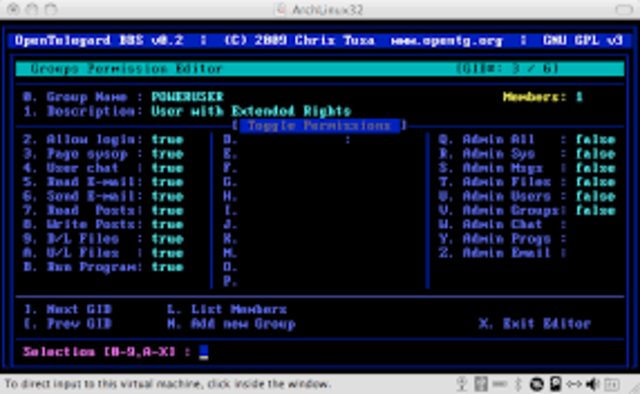
Task: Click the 'Prev GID' menu option
Action: coord(67,324)
